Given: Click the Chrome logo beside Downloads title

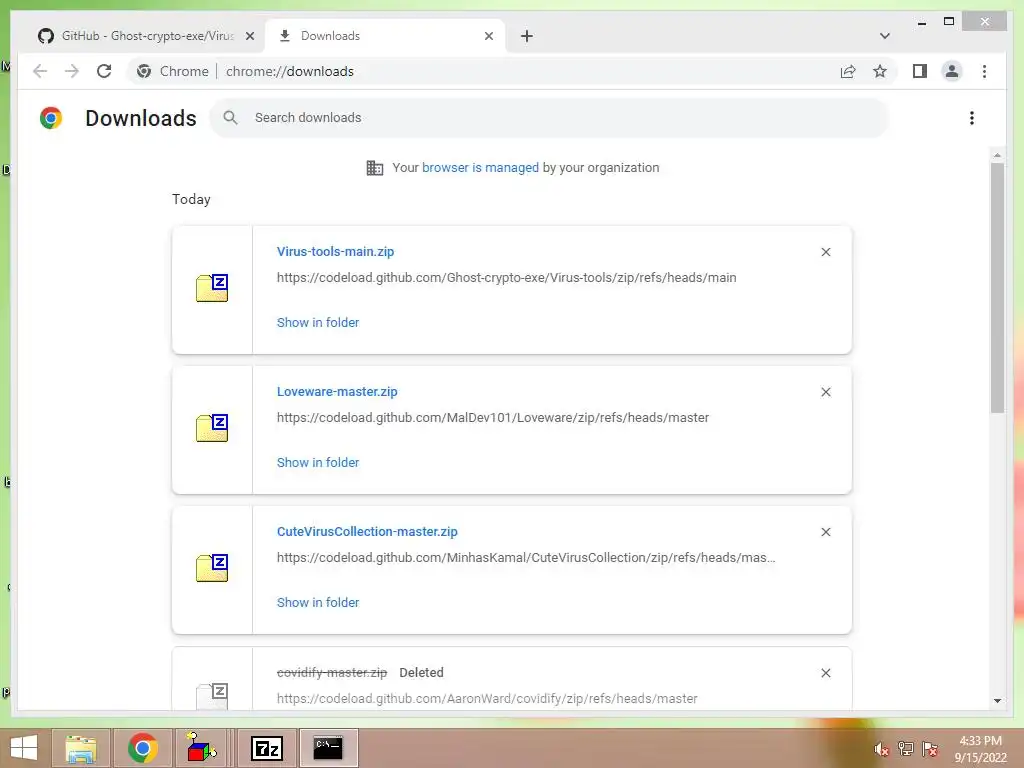Looking at the screenshot, I should pyautogui.click(x=51, y=118).
